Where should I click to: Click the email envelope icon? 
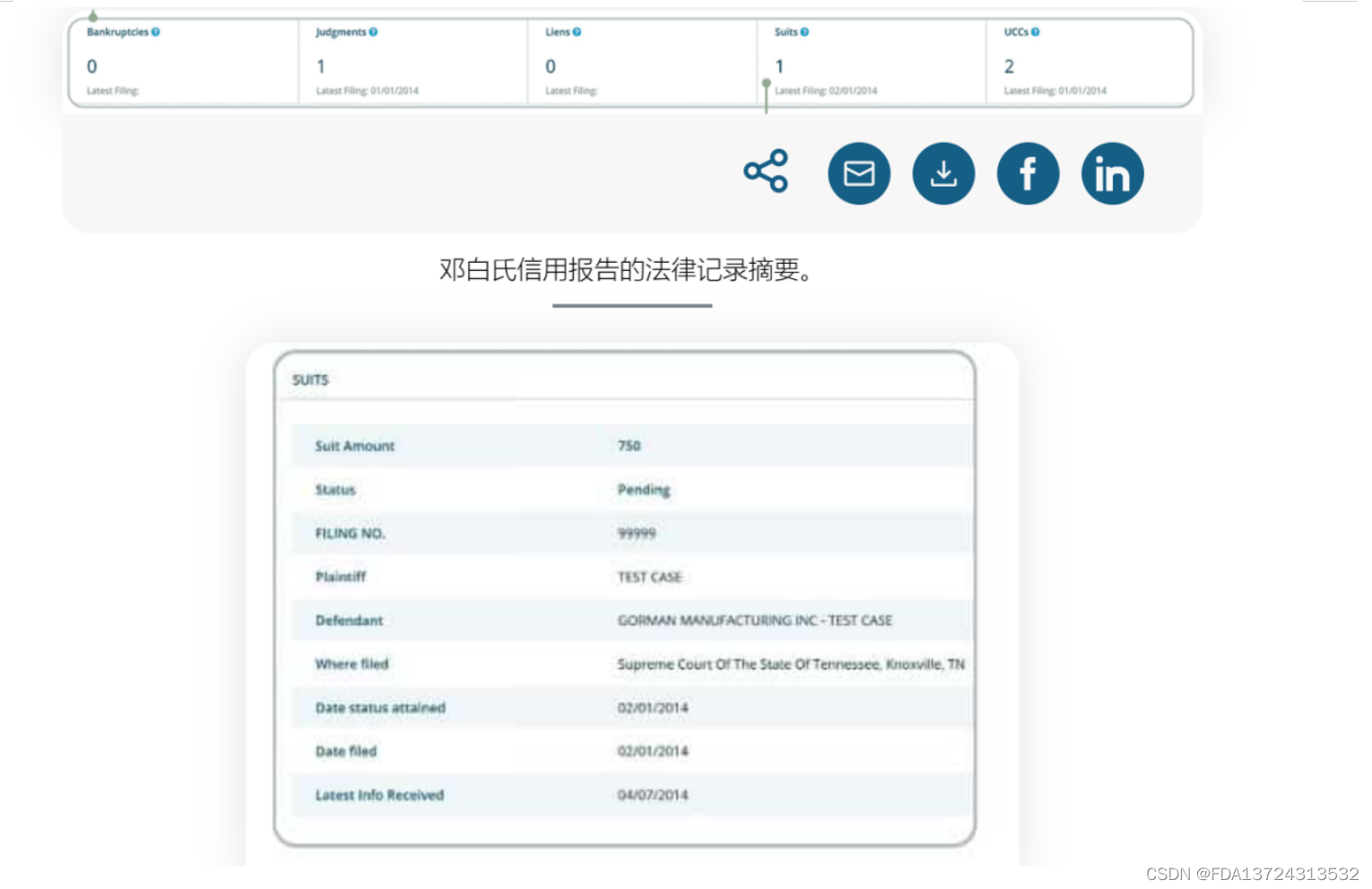pyautogui.click(x=858, y=173)
